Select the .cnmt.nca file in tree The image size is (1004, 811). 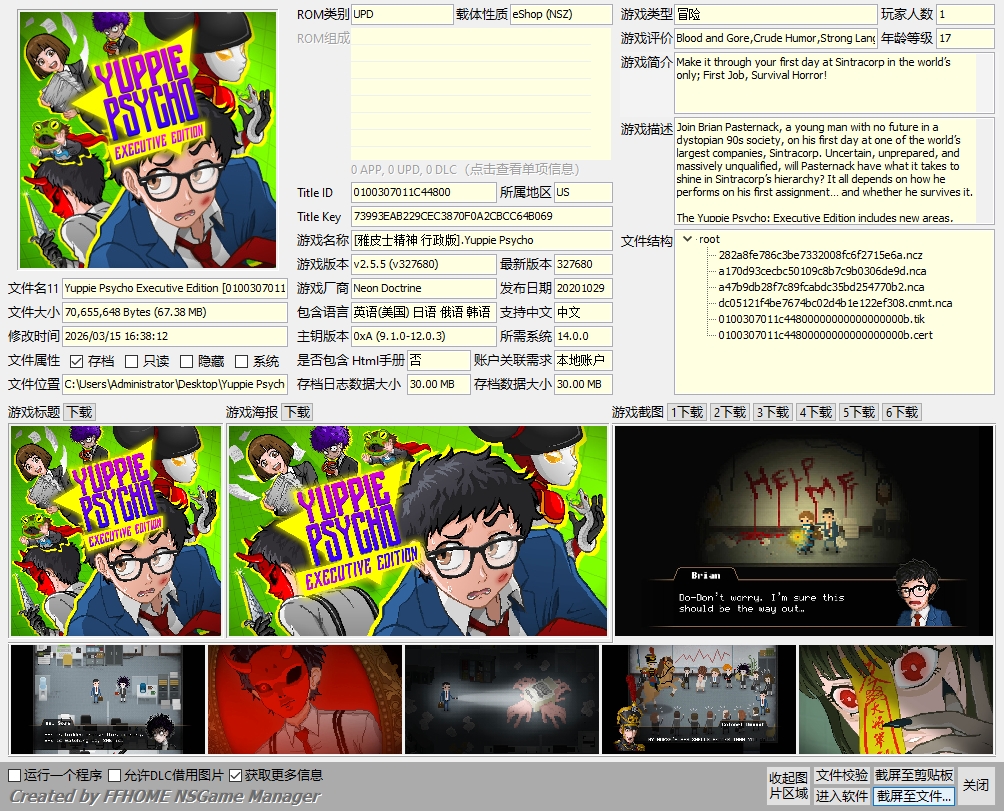click(x=834, y=303)
